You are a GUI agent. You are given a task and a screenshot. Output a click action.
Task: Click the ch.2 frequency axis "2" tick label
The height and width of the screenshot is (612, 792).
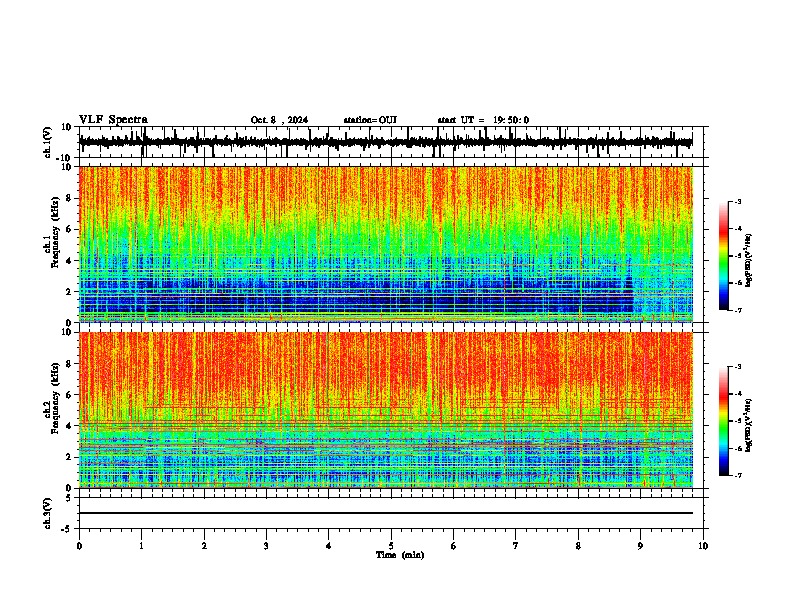tap(70, 457)
